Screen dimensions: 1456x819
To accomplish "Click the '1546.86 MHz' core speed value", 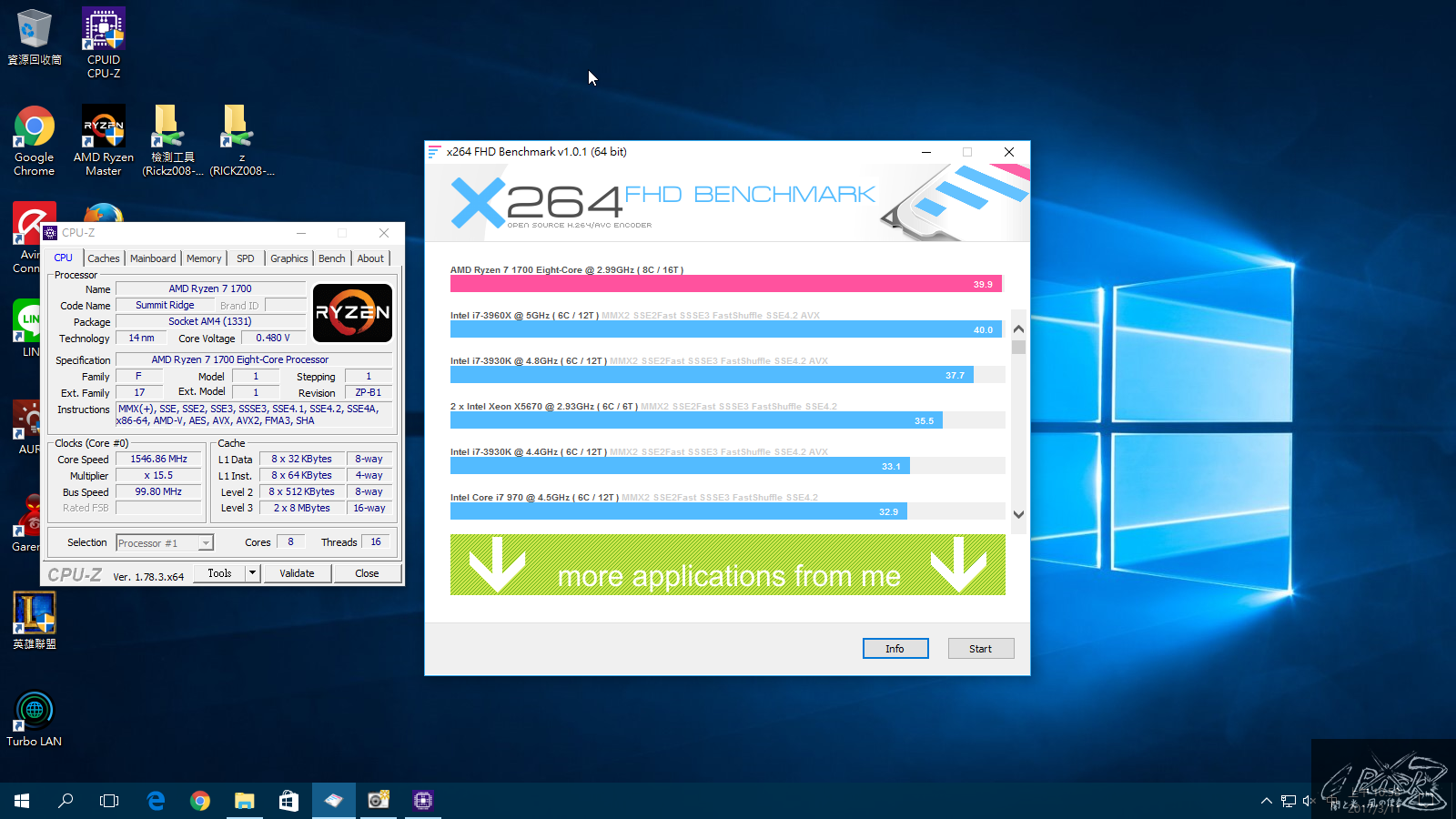I will click(159, 460).
